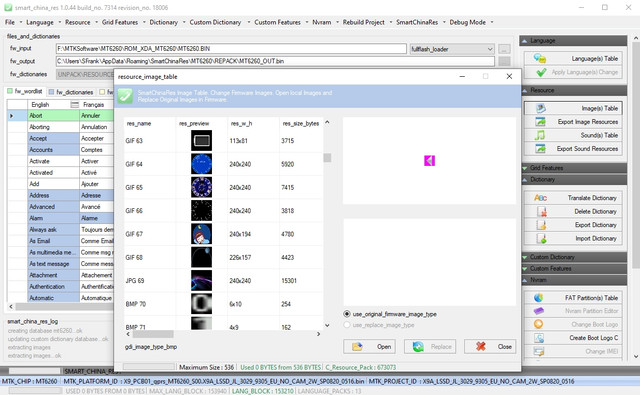Open the Language menu
The width and height of the screenshot is (640, 395).
click(x=40, y=22)
